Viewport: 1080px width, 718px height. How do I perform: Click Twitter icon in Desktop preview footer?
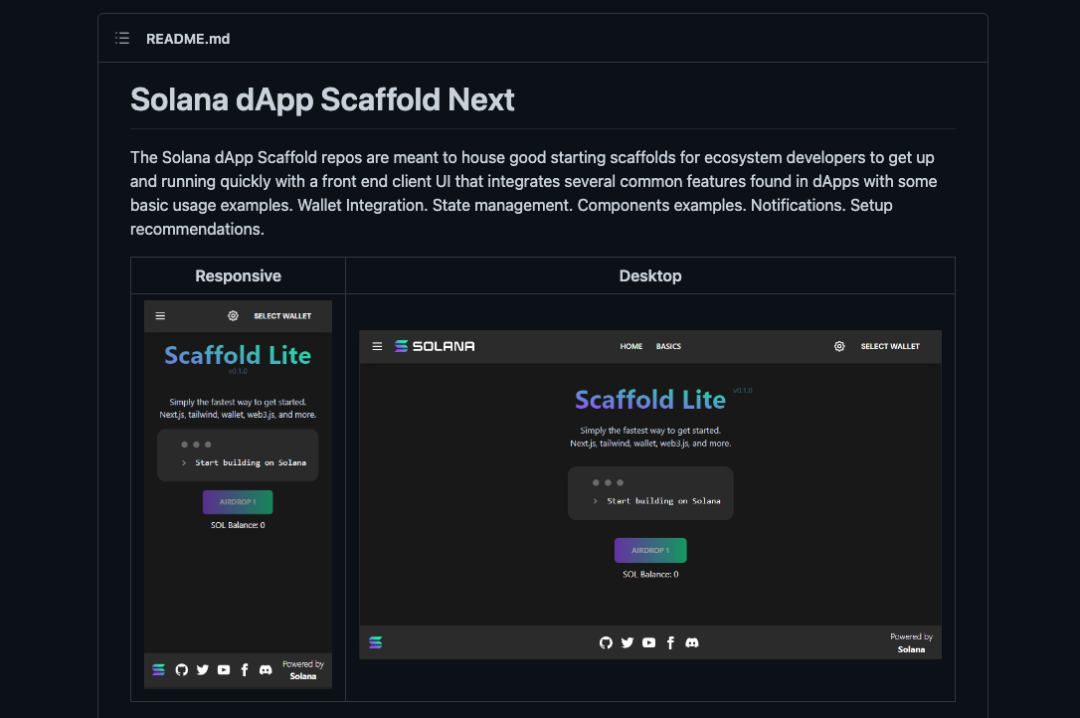[x=627, y=642]
